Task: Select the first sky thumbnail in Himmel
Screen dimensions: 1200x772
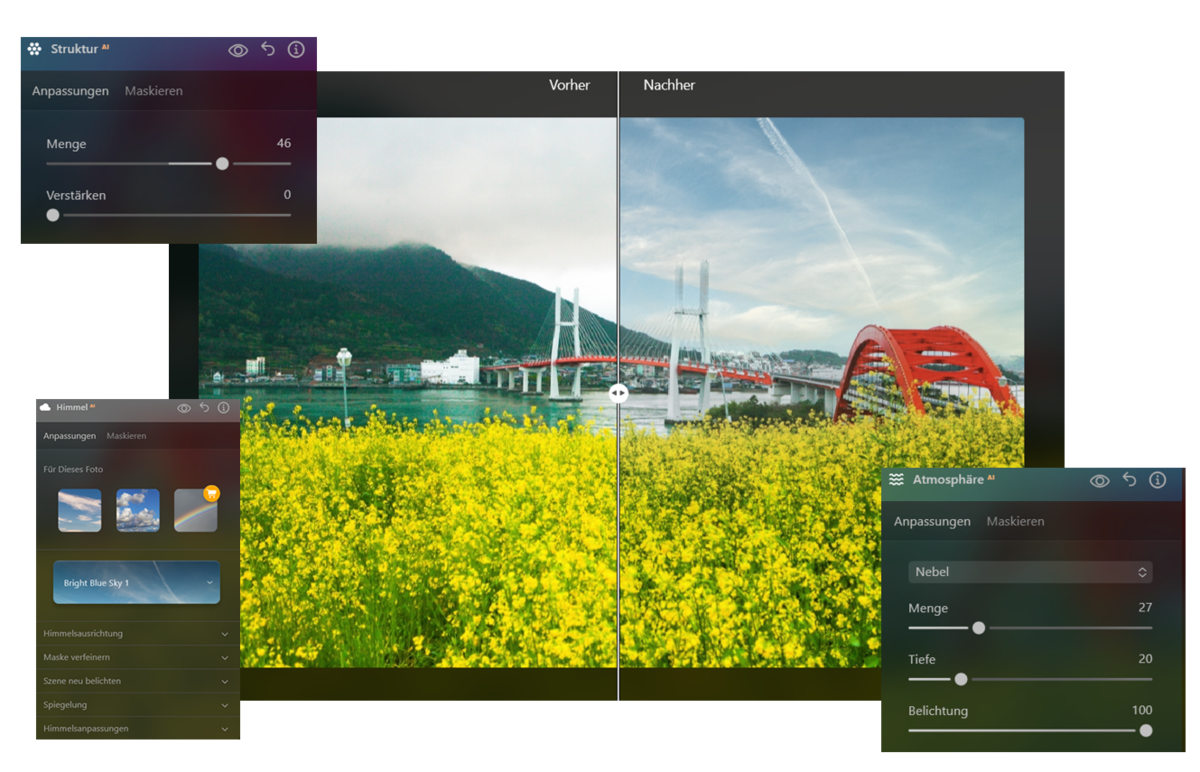Action: pos(79,511)
